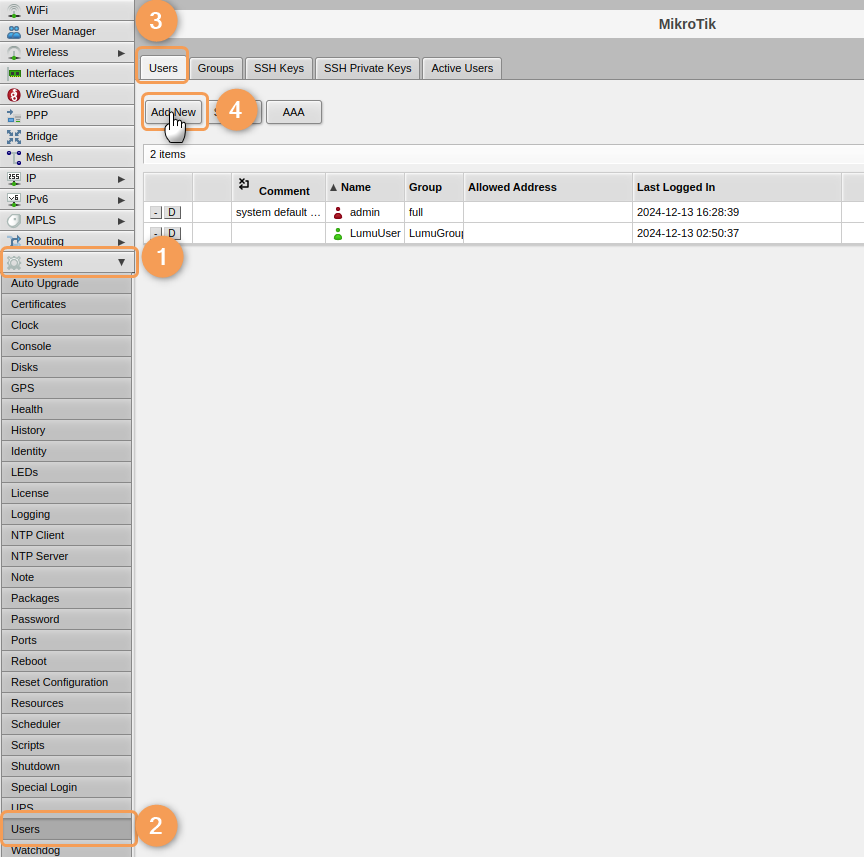Click the admin user red icon
Image resolution: width=864 pixels, height=857 pixels.
[338, 213]
